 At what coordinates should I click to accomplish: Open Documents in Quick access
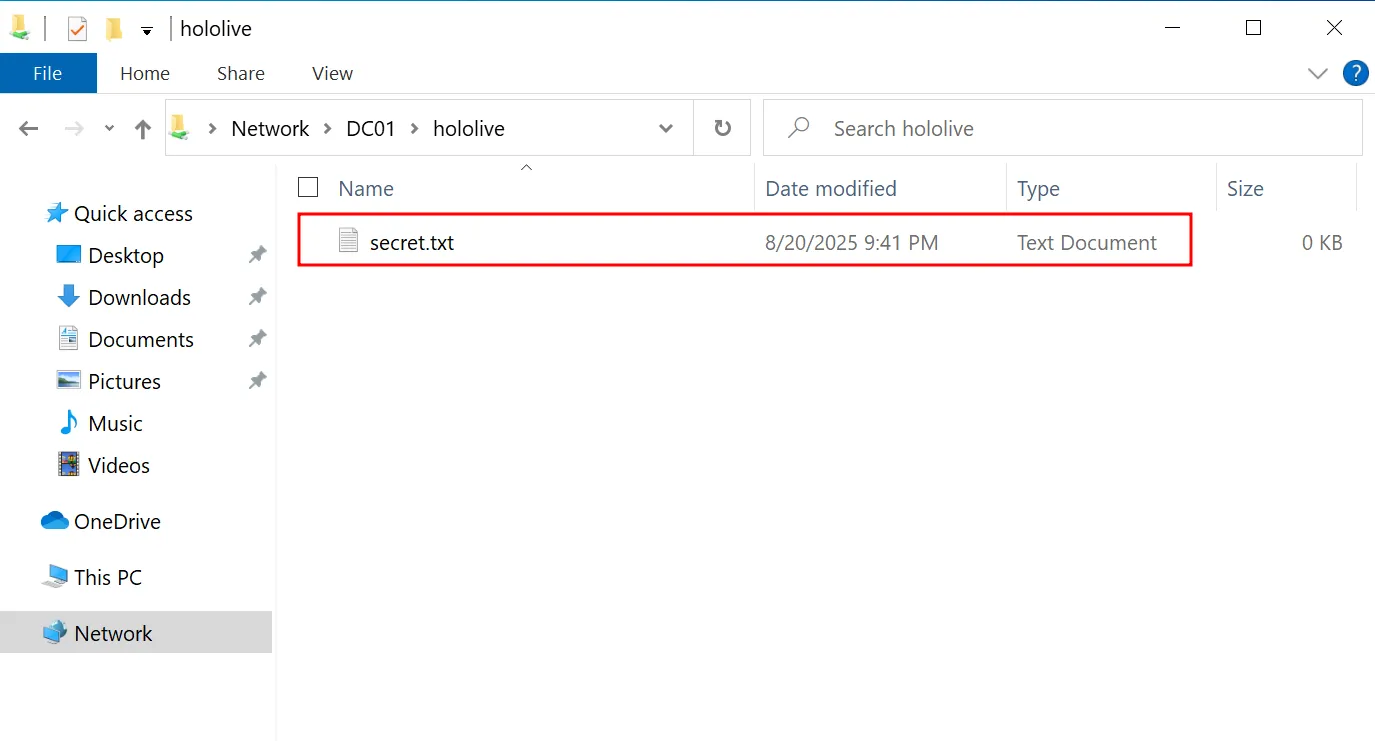(x=141, y=339)
